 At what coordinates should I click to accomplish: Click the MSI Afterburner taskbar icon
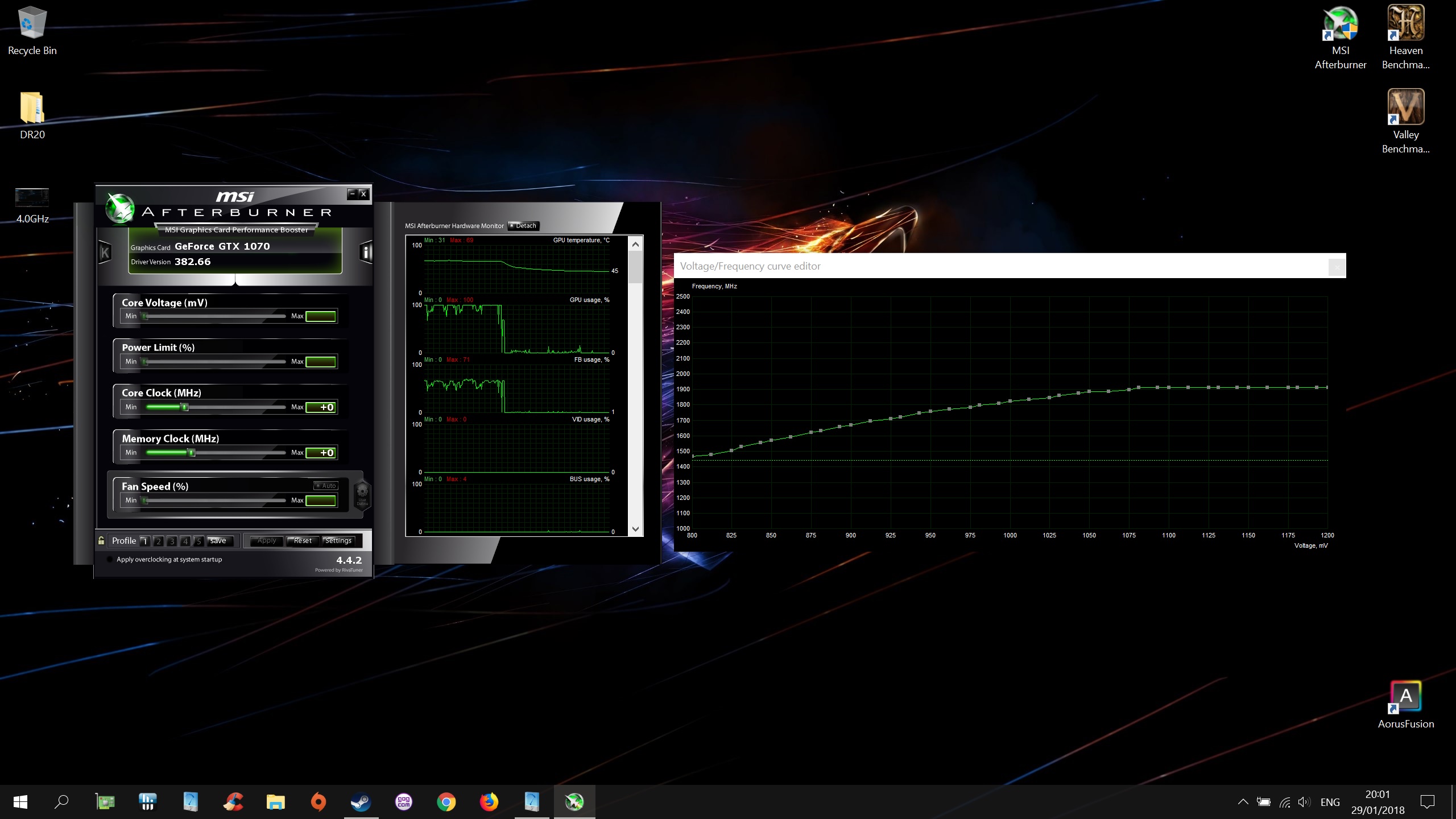[x=574, y=802]
